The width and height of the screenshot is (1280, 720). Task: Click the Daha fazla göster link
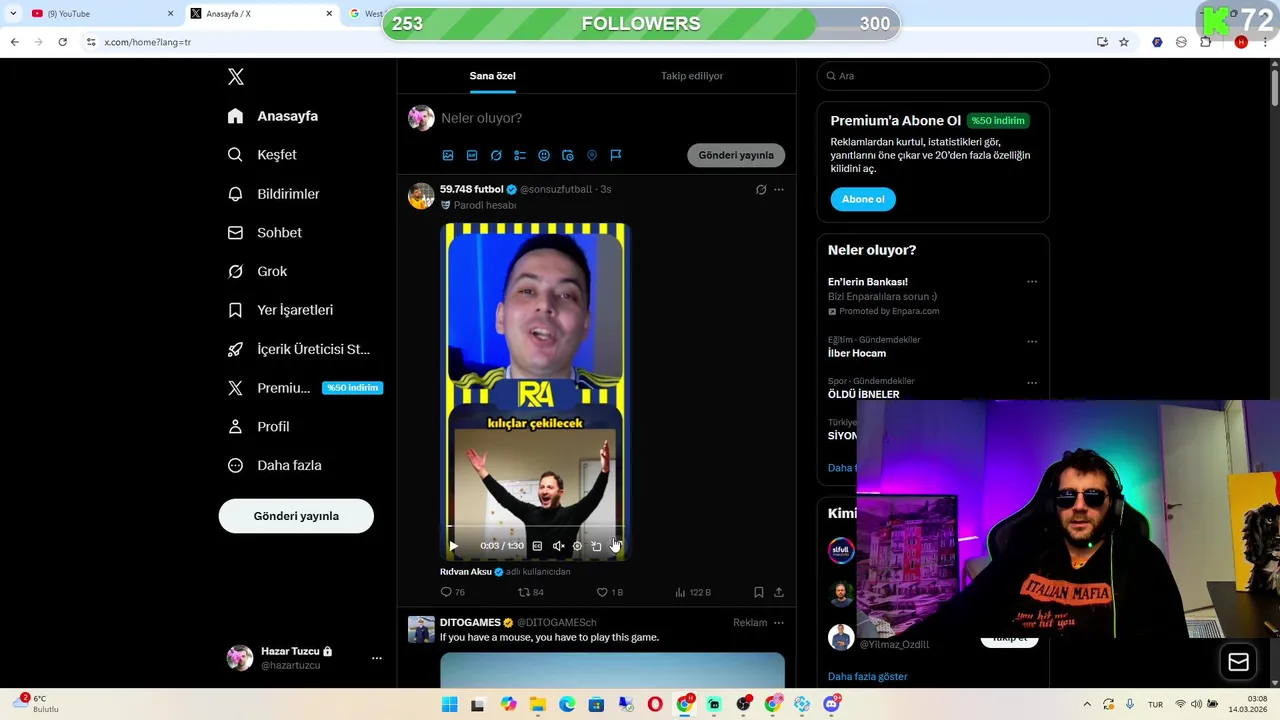tap(868, 677)
